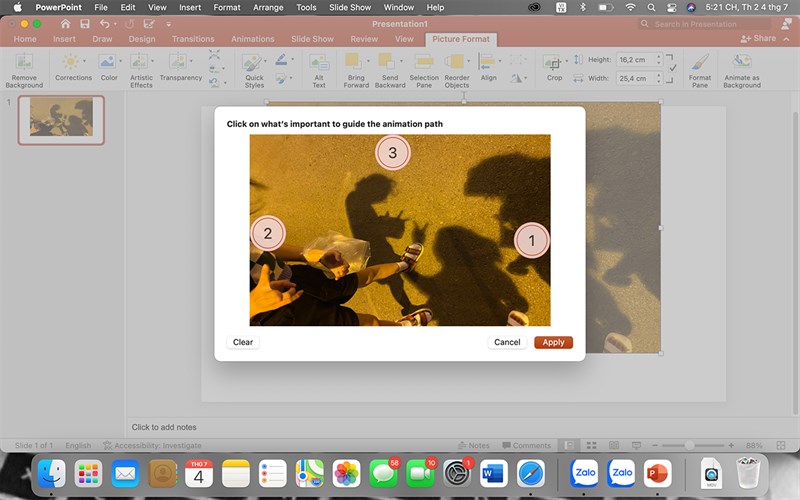Click the Rotate objects icon
The image size is (800, 500).
(x=516, y=78)
